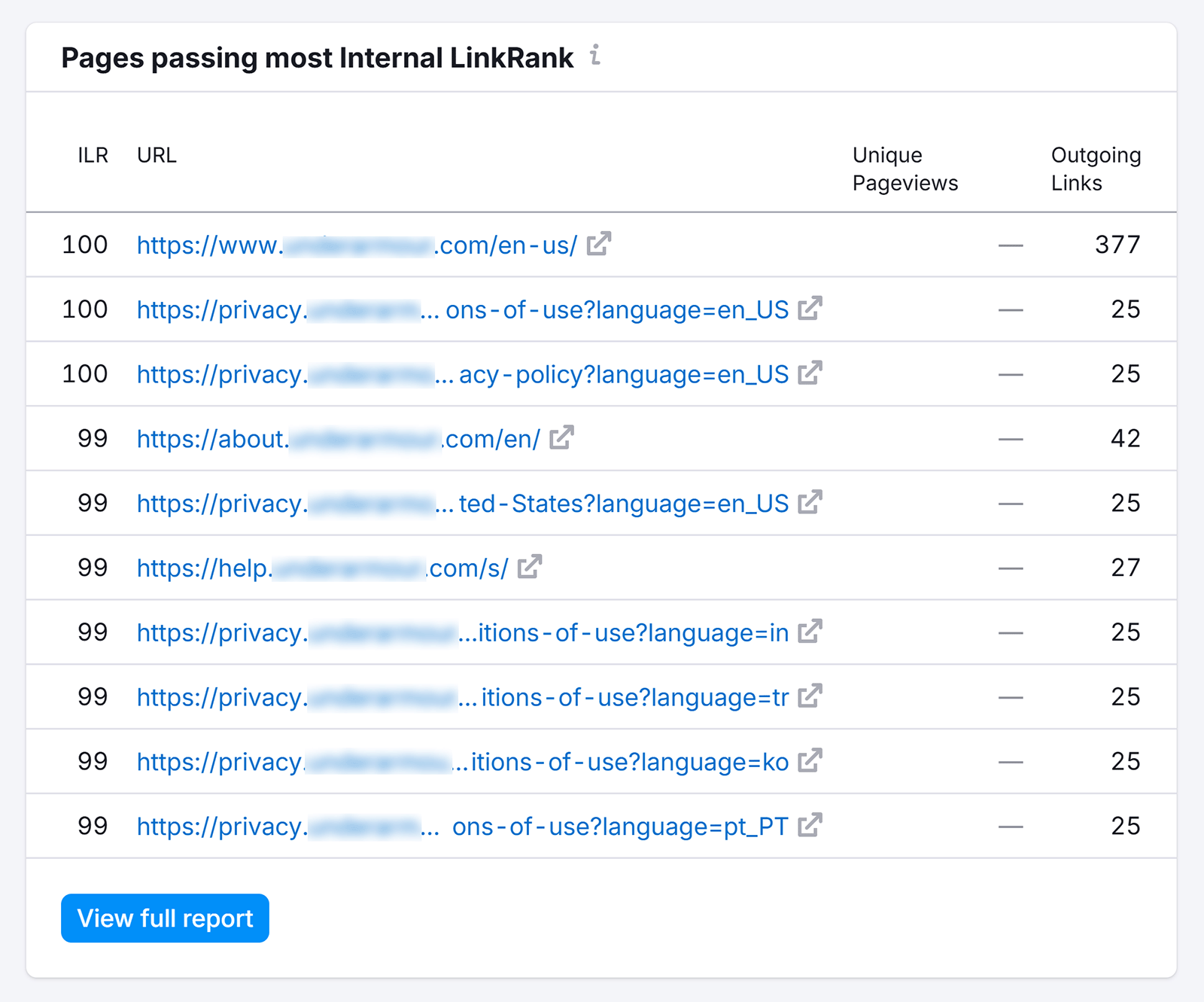Screen dimensions: 1204x1002
Task: Click external link icon beside the ted-States URL
Action: tap(809, 503)
